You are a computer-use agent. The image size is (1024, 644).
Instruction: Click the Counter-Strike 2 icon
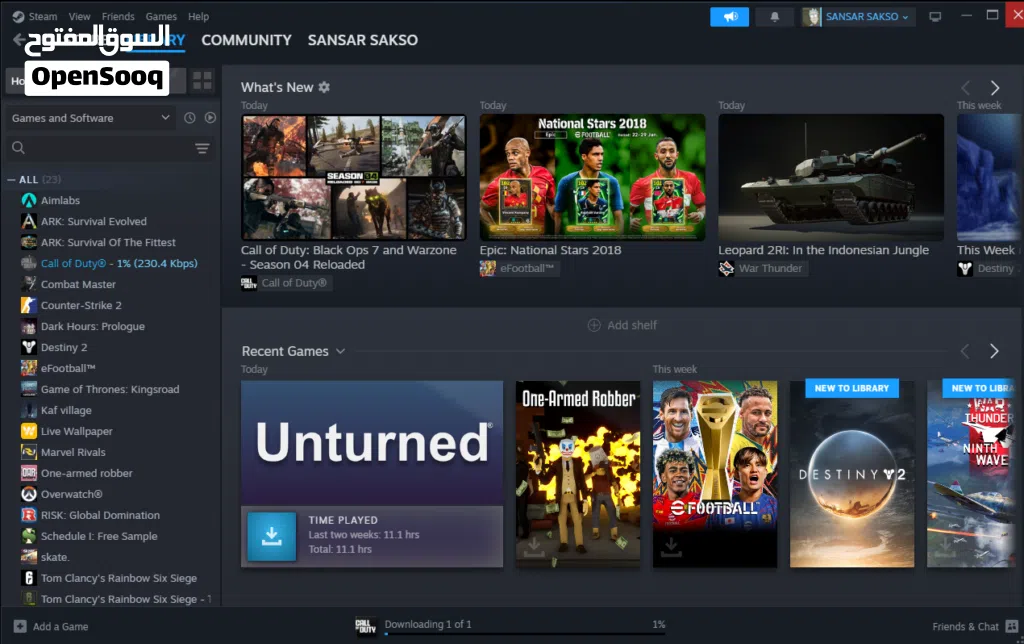(29, 305)
